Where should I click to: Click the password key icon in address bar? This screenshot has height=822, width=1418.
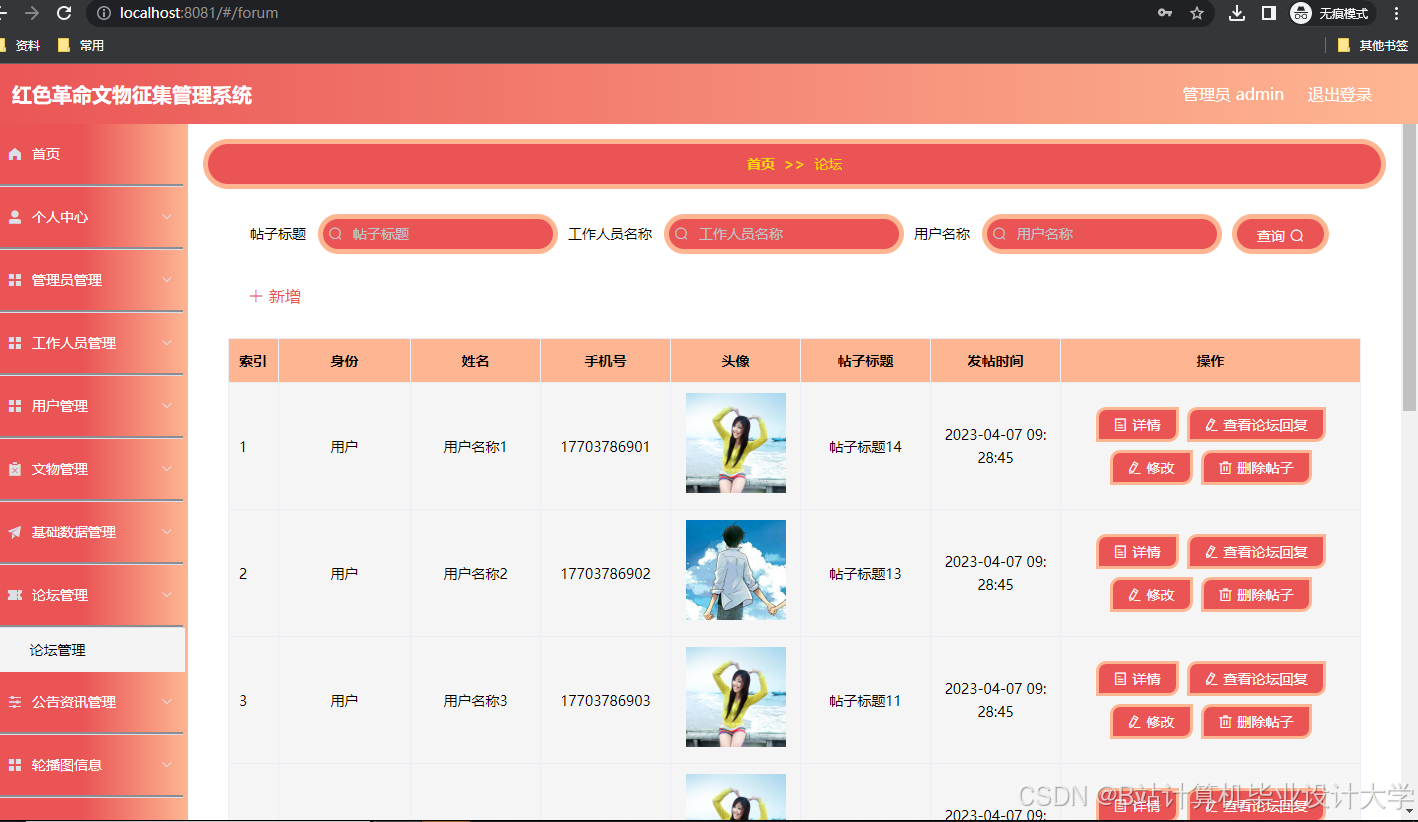pos(1165,13)
